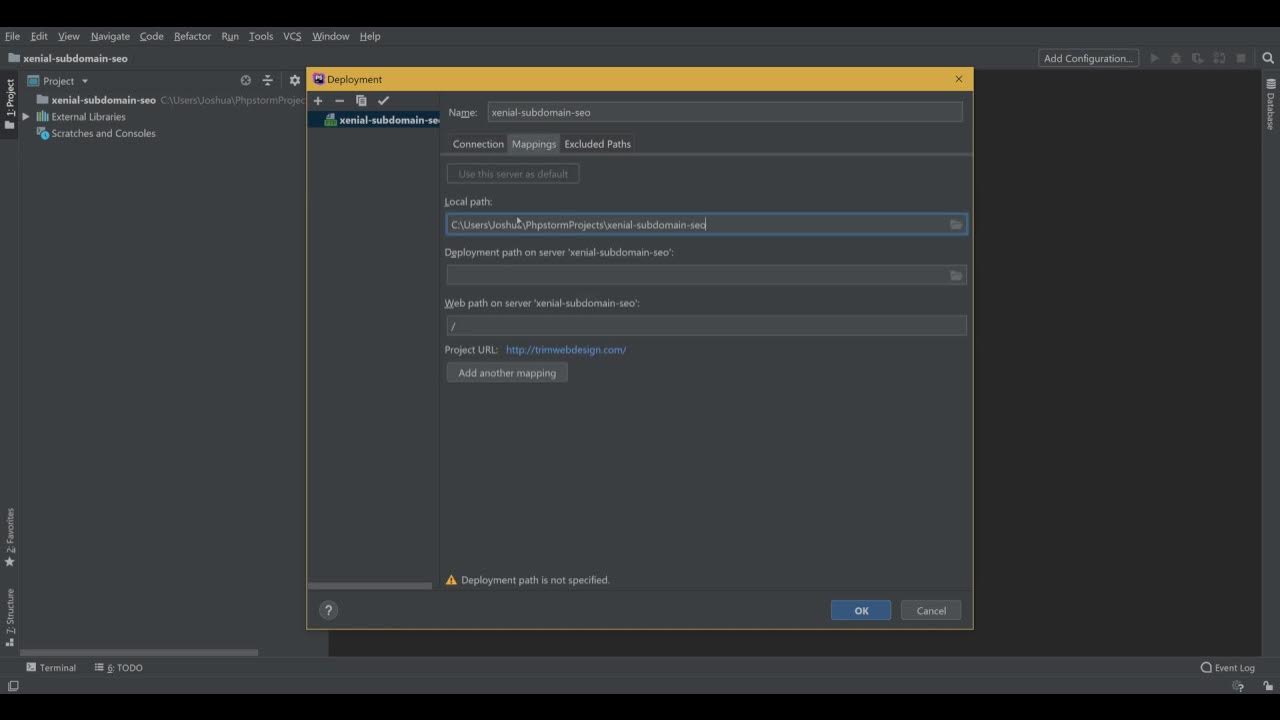Browse deployment path folder icon
This screenshot has height=720, width=1280.
pyautogui.click(x=956, y=275)
